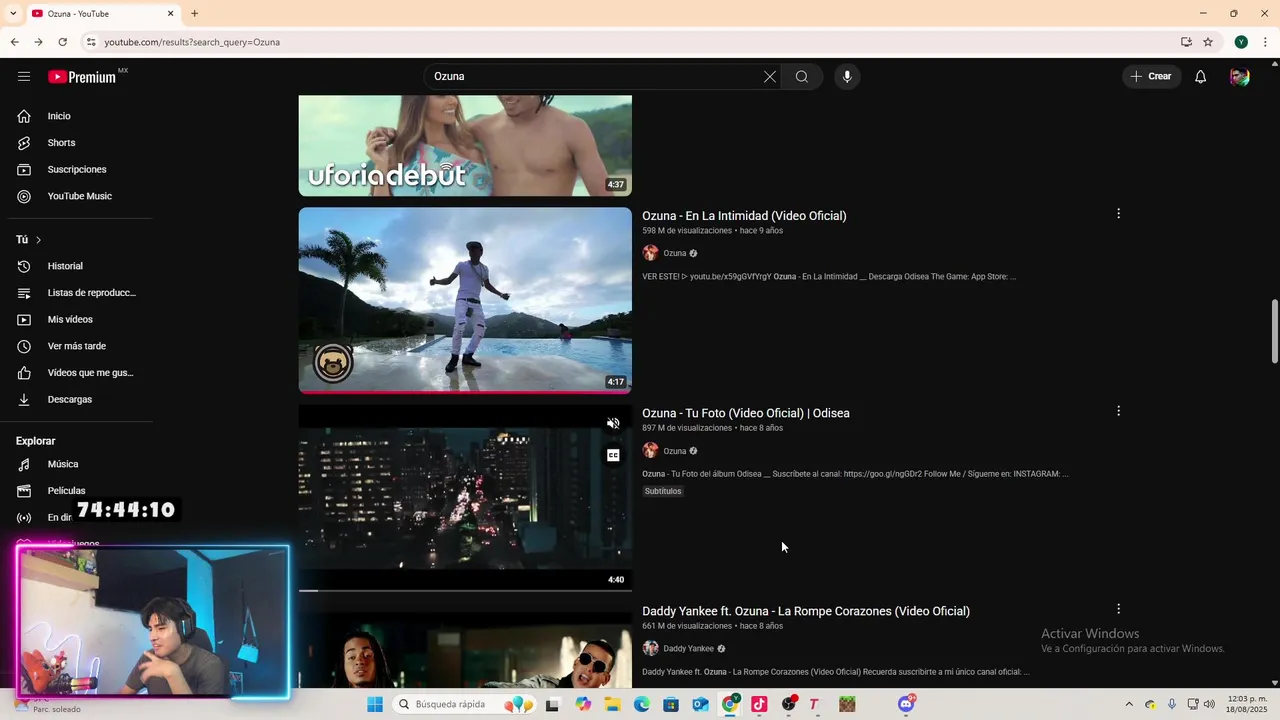Viewport: 1280px width, 720px height.
Task: Open Ozuna channel under En La Intimidad
Action: [x=675, y=253]
